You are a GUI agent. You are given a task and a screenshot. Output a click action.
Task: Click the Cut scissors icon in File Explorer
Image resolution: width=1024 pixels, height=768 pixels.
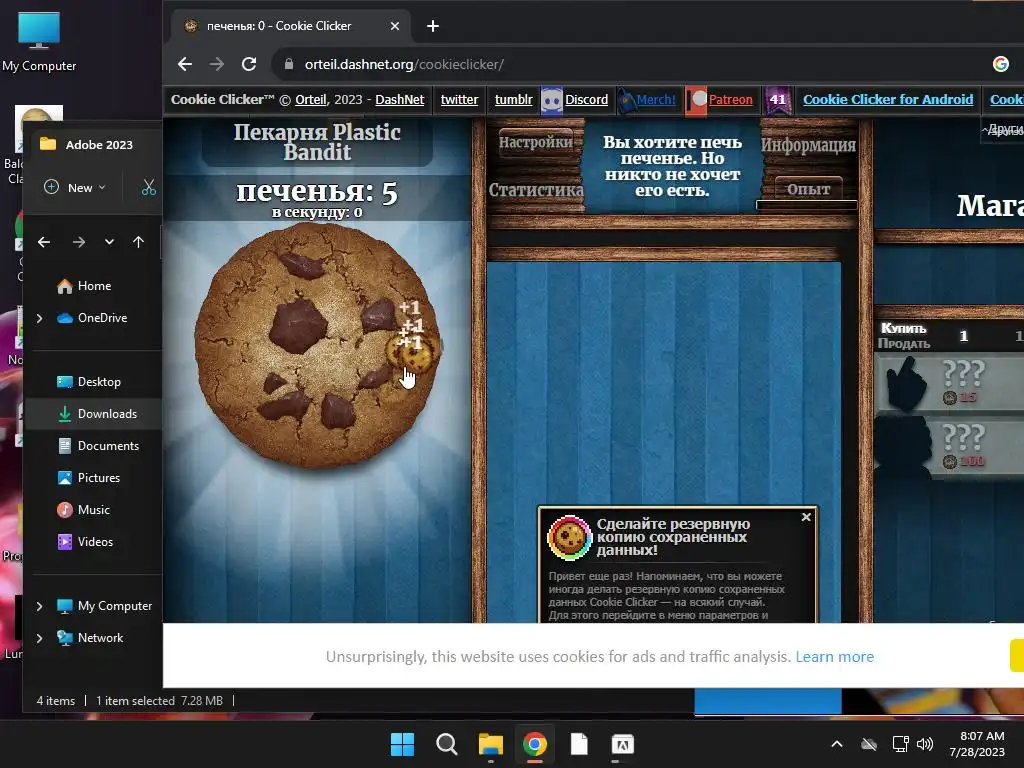point(149,188)
